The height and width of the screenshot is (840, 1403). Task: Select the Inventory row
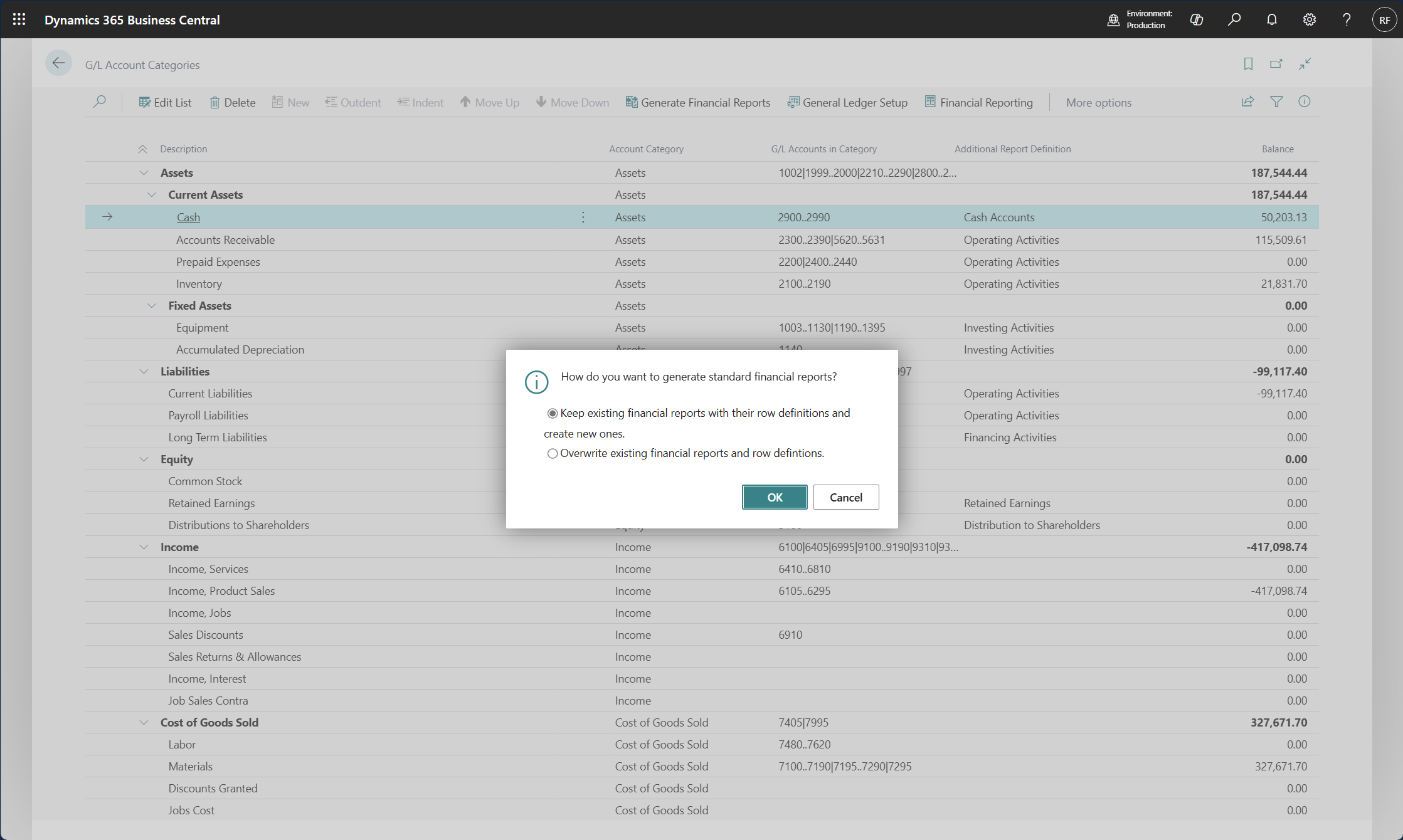pyautogui.click(x=702, y=284)
